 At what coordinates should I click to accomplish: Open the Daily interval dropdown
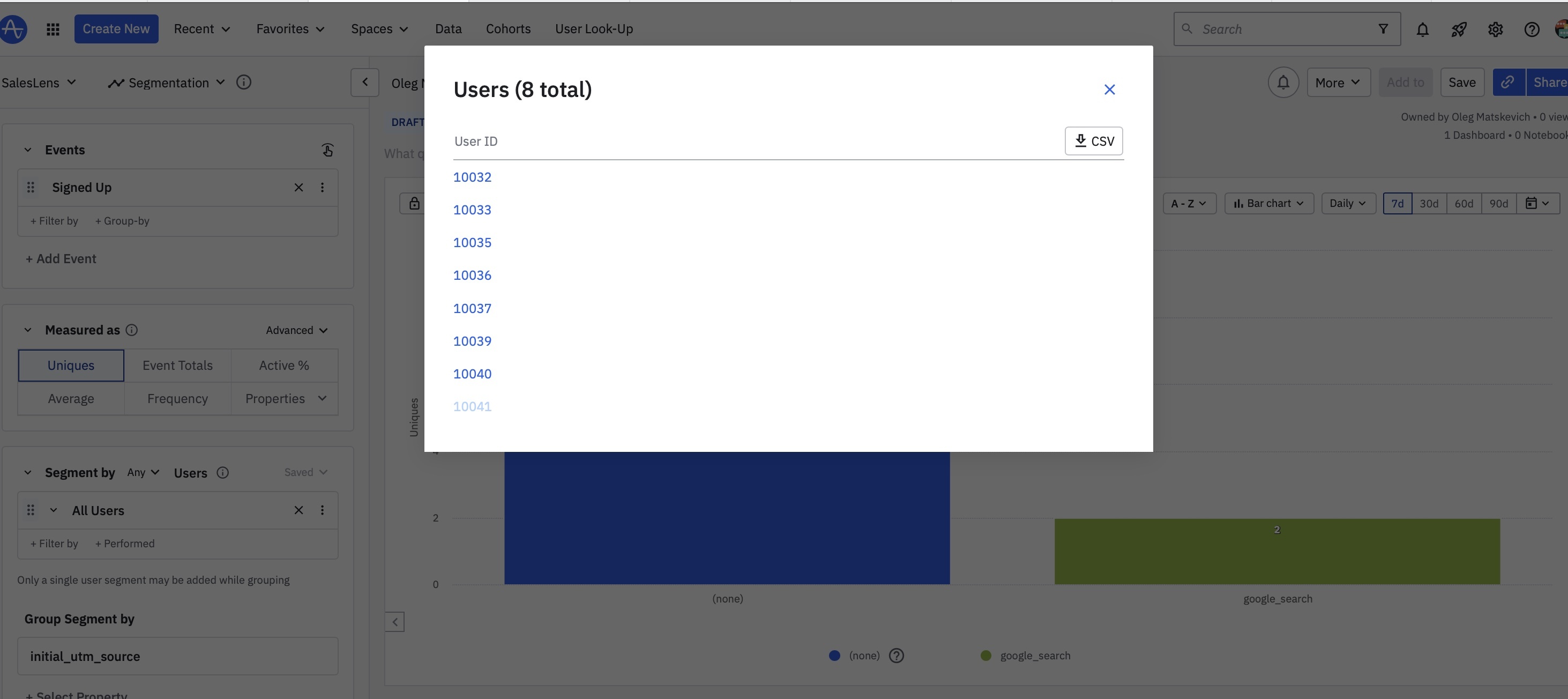click(1348, 203)
